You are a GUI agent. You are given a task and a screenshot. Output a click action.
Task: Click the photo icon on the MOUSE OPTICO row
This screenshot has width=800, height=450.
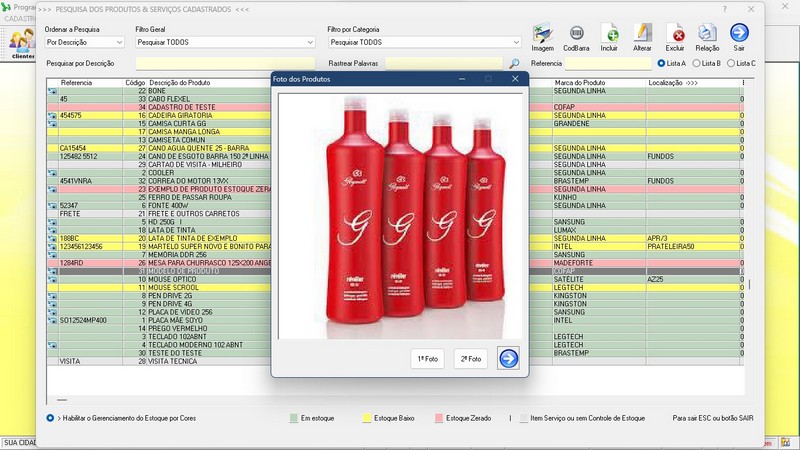[52, 279]
